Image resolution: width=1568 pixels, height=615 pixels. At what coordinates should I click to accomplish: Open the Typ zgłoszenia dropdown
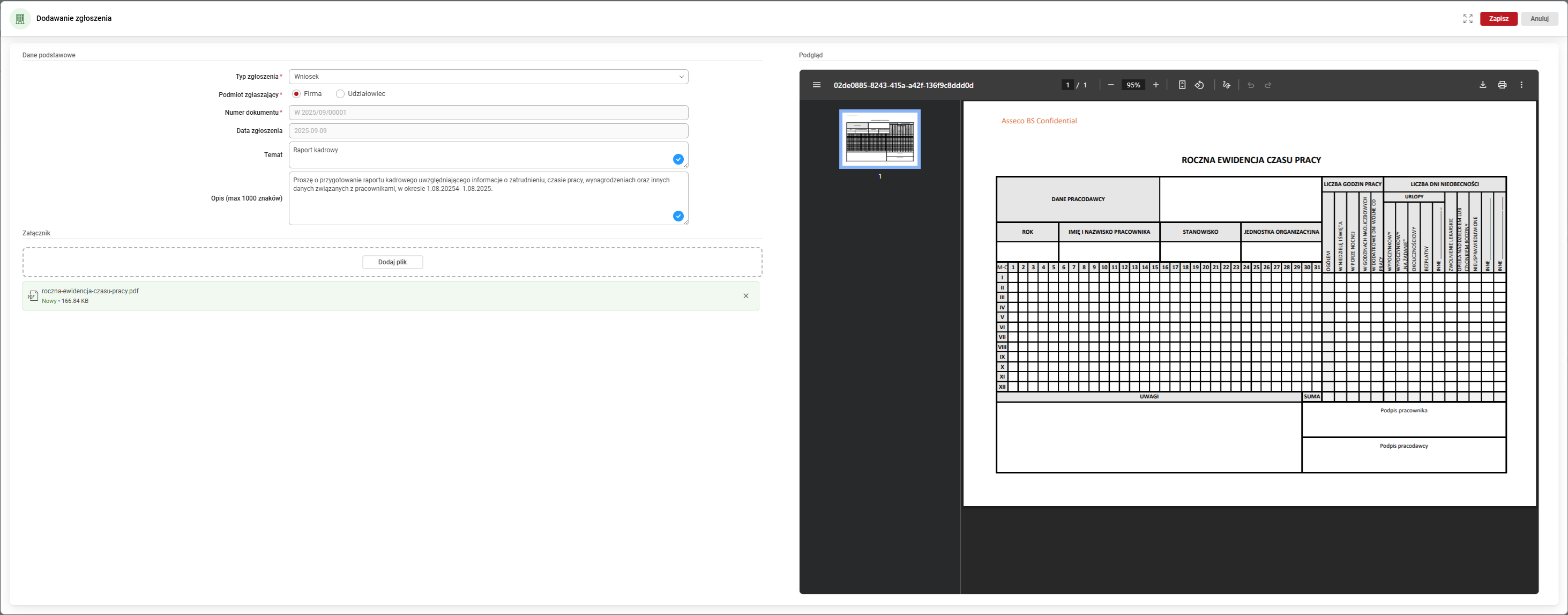tap(488, 77)
